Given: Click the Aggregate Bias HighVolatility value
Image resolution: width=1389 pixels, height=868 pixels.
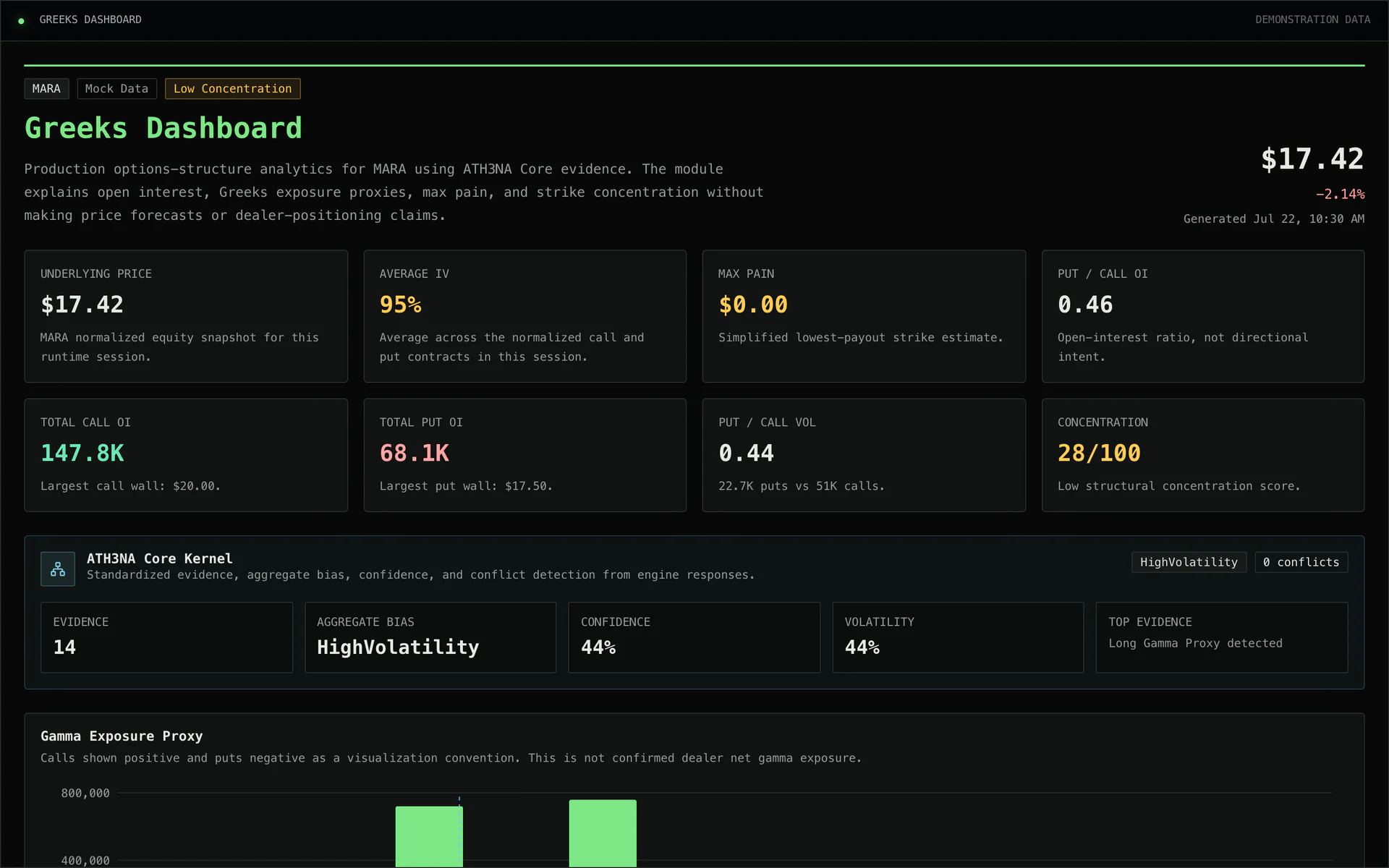Looking at the screenshot, I should 398,647.
